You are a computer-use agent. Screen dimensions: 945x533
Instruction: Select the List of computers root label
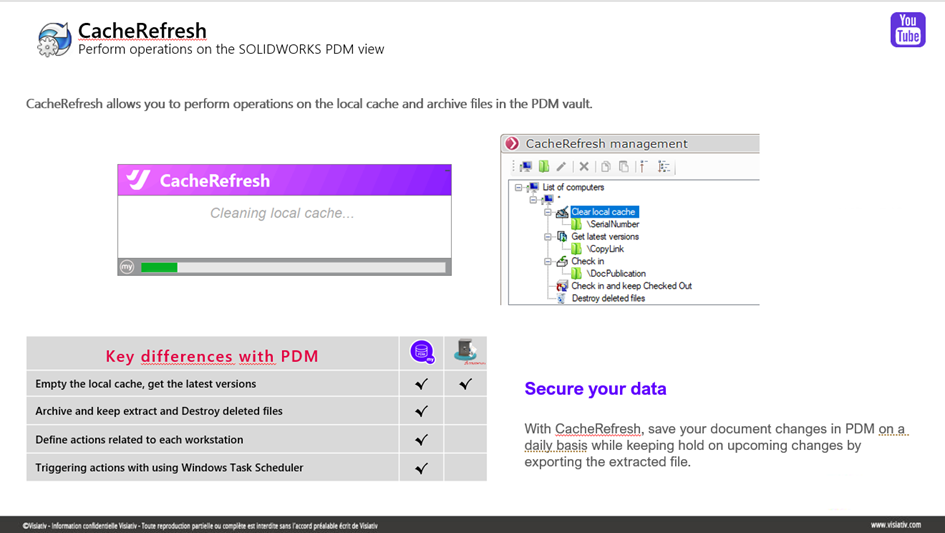[573, 188]
